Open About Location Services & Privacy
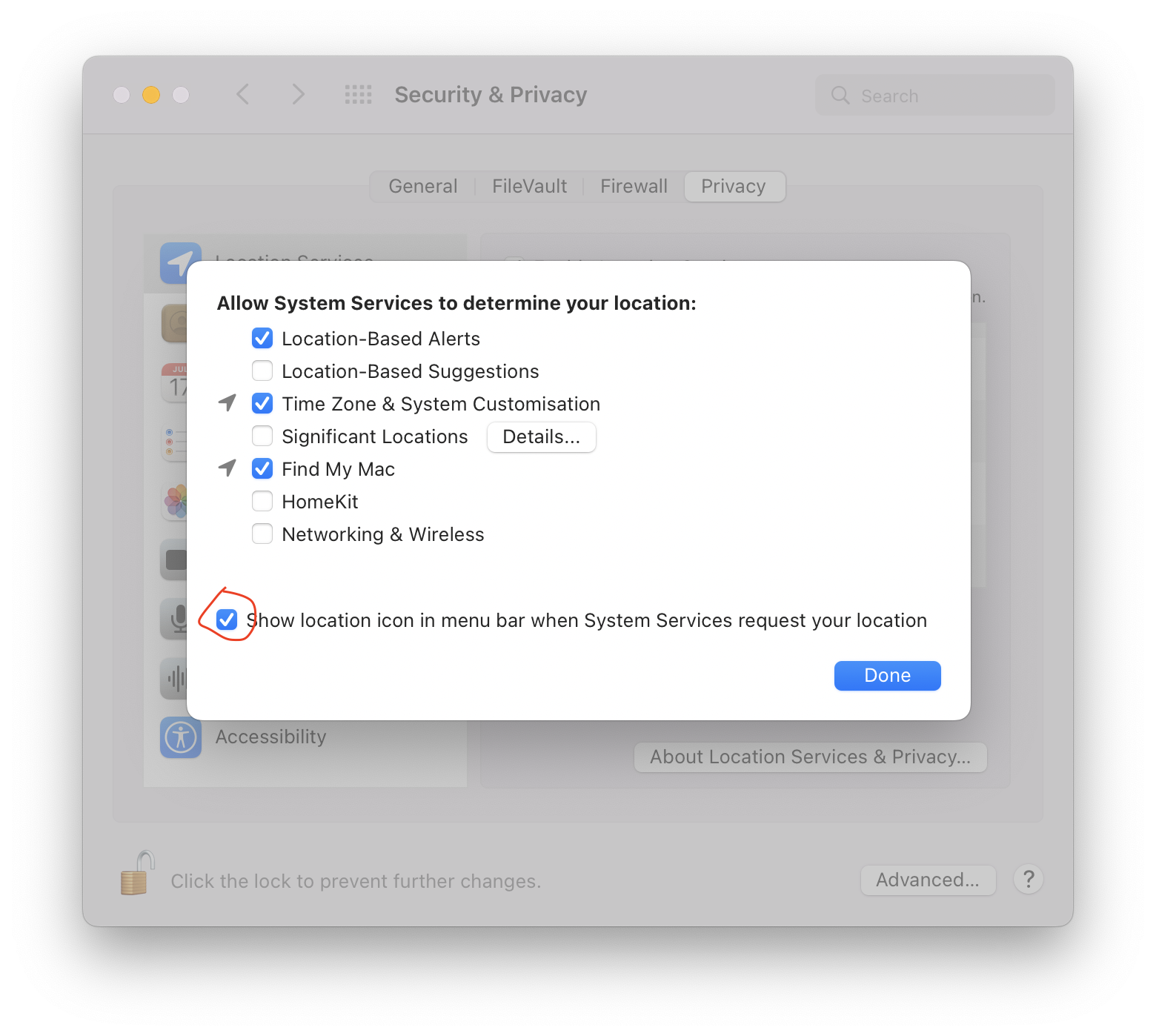Viewport: 1156px width, 1036px height. tap(810, 757)
